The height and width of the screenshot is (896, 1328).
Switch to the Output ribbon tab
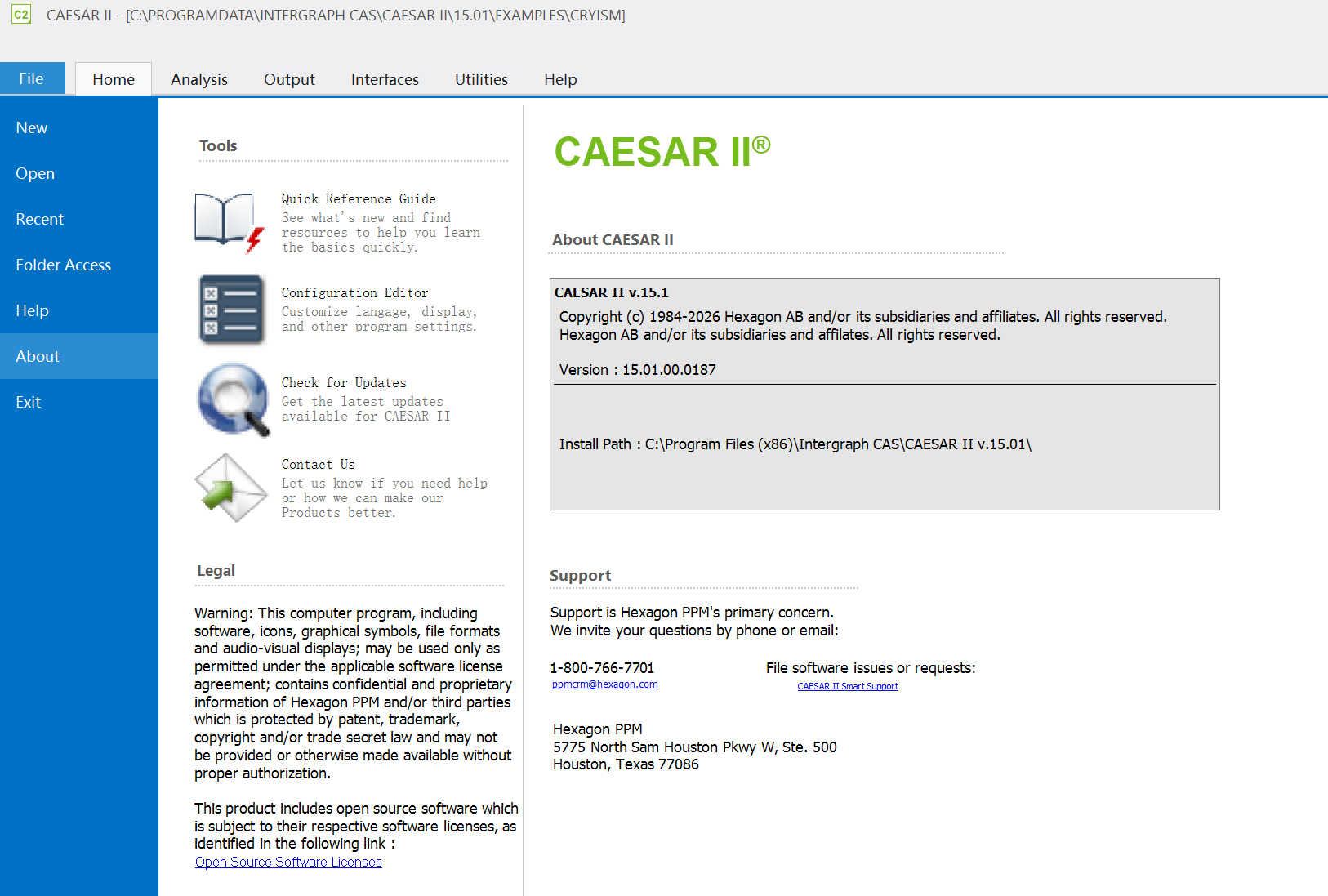289,79
